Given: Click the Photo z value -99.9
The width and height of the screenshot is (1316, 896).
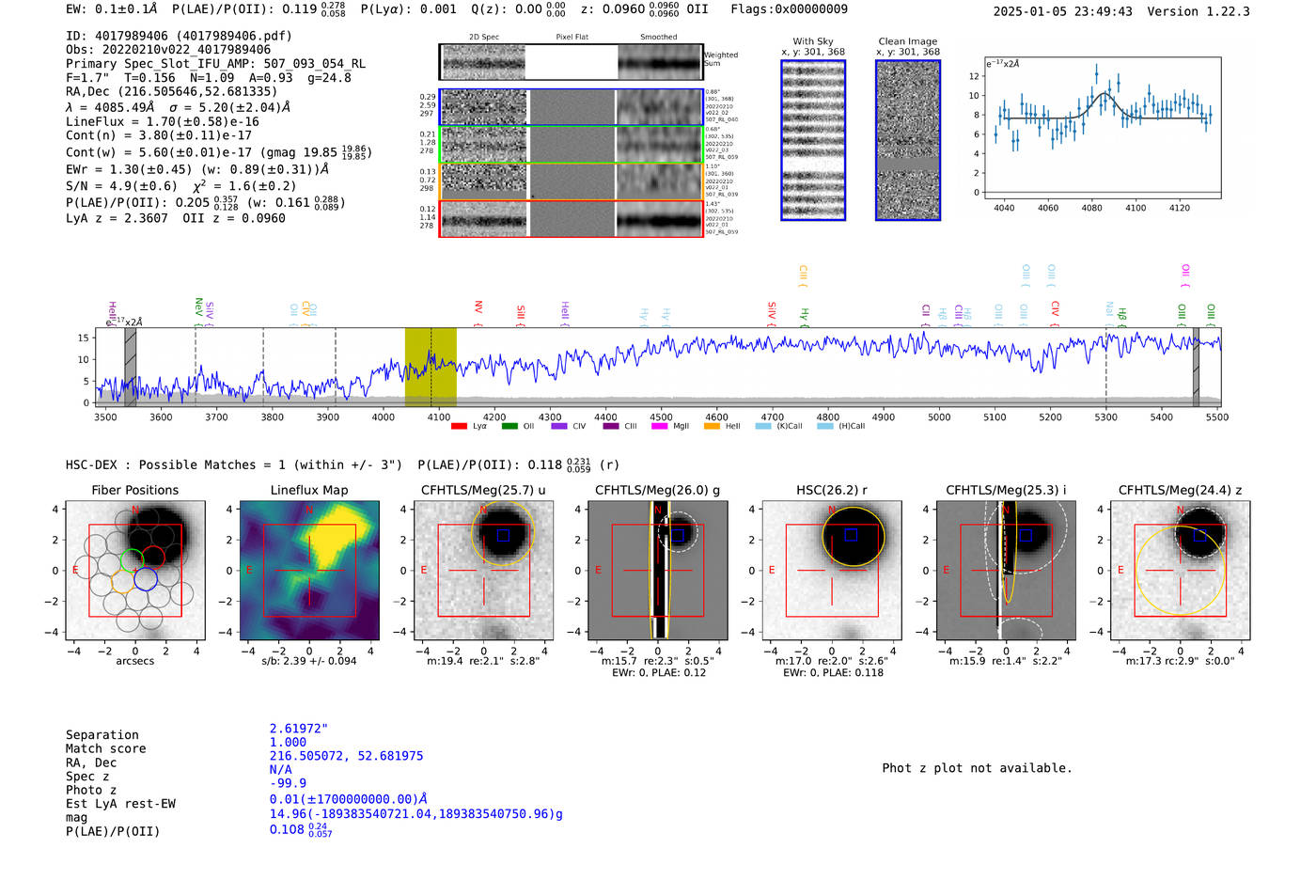Looking at the screenshot, I should pos(288,783).
